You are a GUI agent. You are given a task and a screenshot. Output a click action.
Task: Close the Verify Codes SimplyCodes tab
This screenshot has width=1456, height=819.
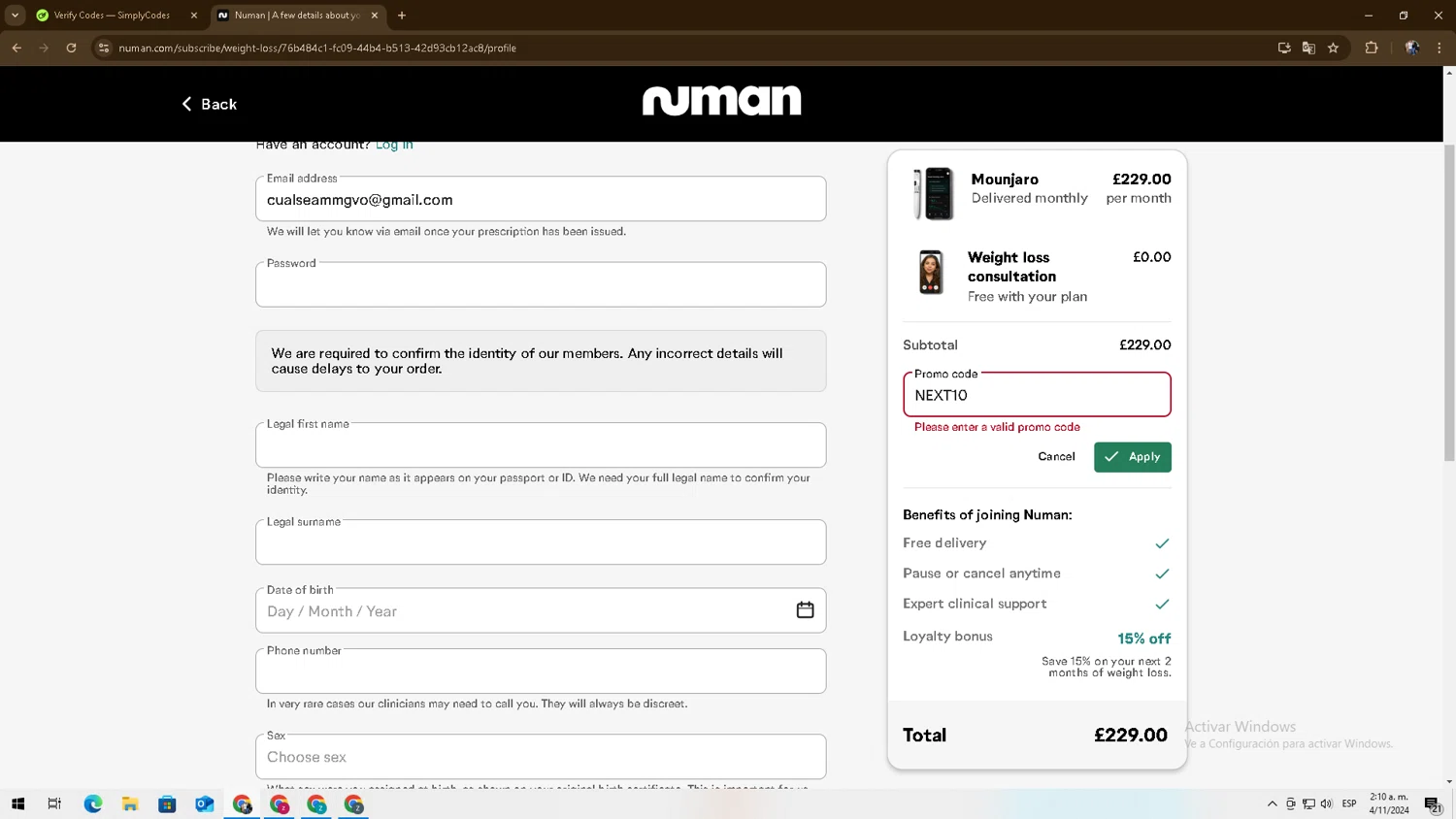pos(194,16)
